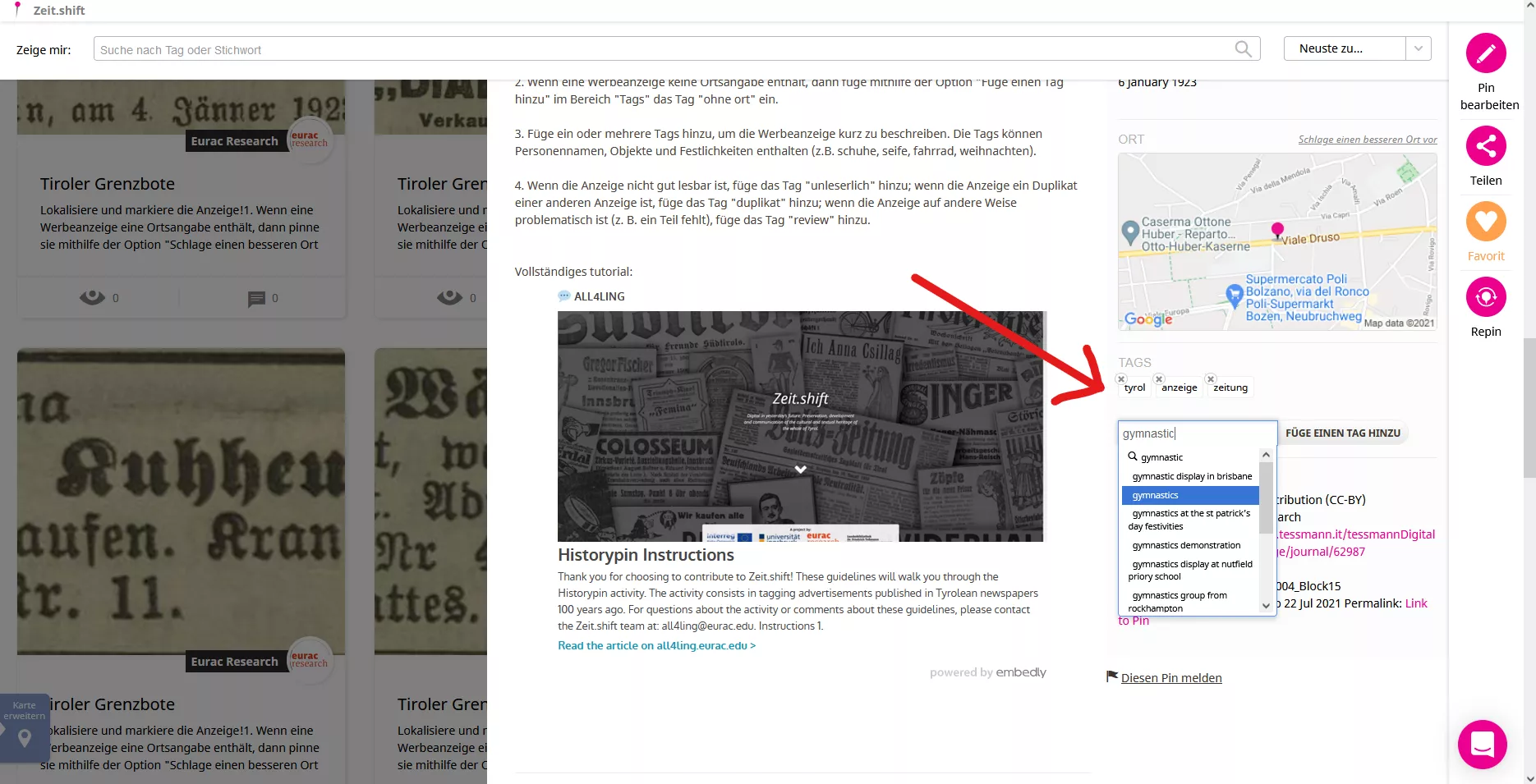Click 'Read the article on all4ling.eurac.edu' link
Screen dimensions: 1536x784
point(656,646)
